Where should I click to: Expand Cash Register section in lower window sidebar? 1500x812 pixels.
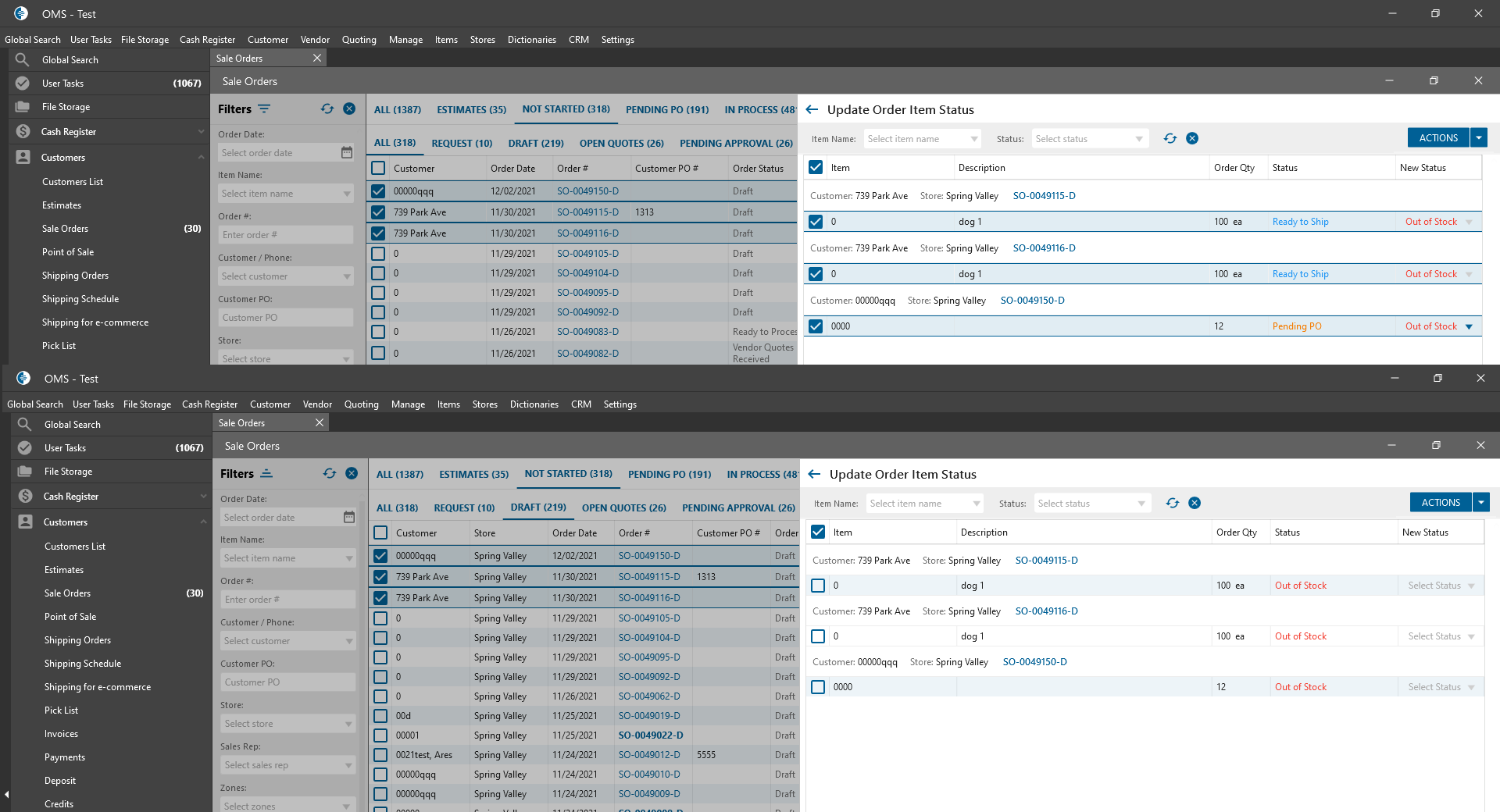204,496
